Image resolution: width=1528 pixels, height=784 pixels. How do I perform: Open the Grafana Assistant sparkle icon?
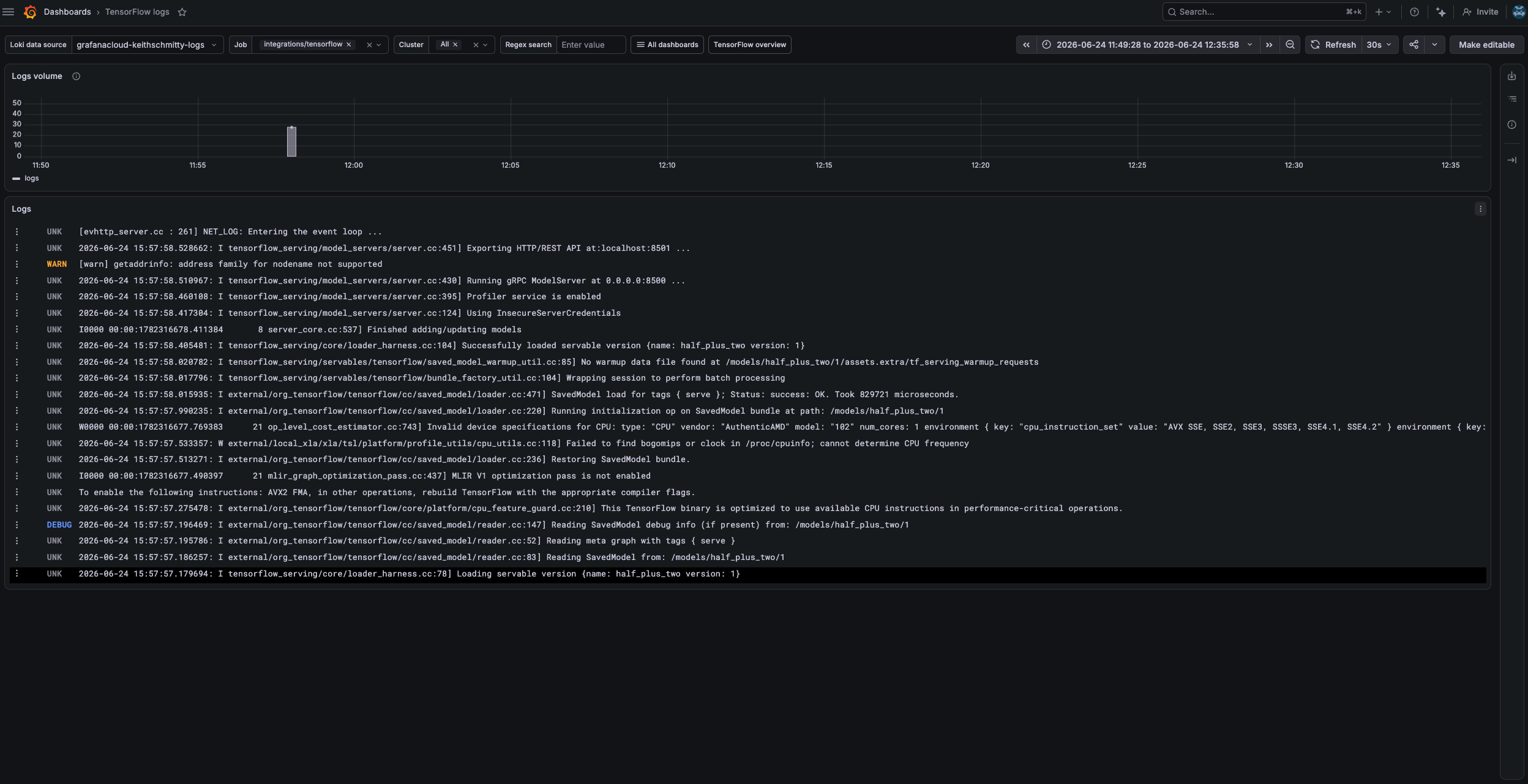(1440, 12)
